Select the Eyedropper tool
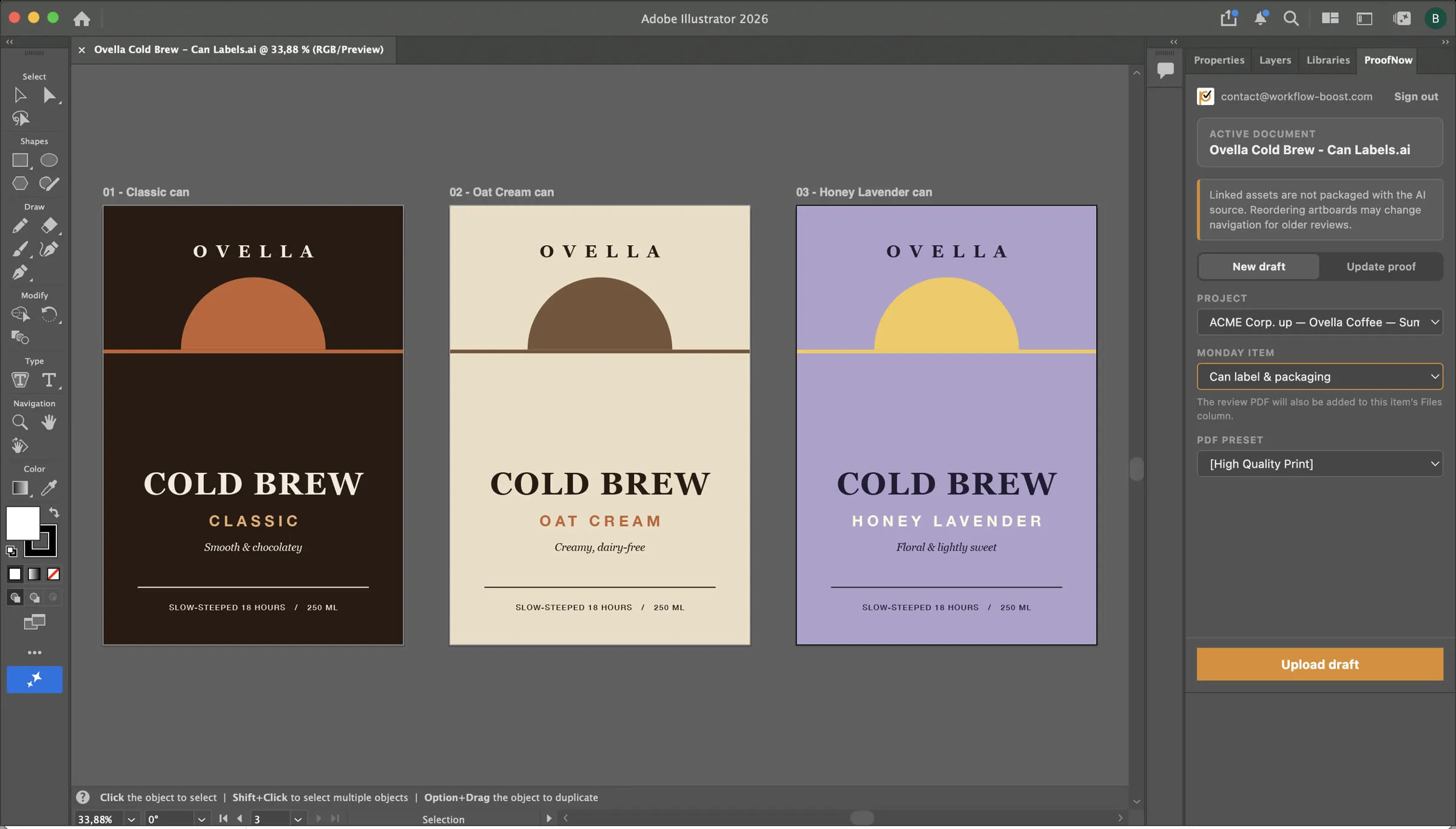 click(49, 488)
